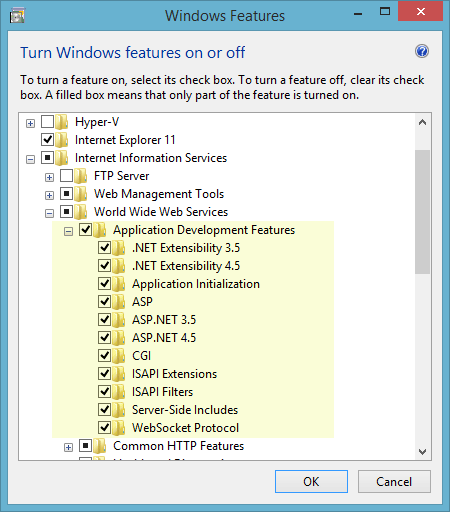Viewport: 450px width, 512px height.
Task: Click the Internet Explorer 11 folder icon
Action: [x=62, y=140]
